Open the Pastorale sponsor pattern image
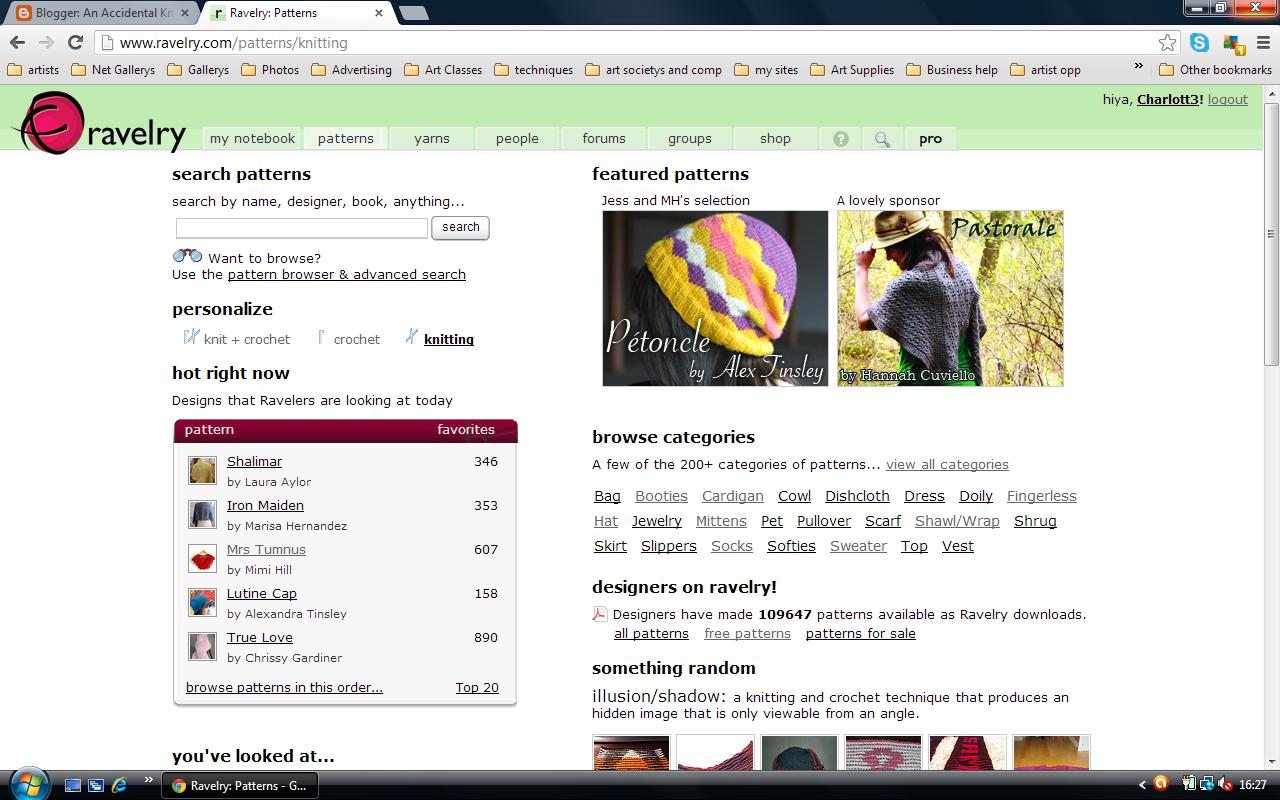 (x=950, y=298)
